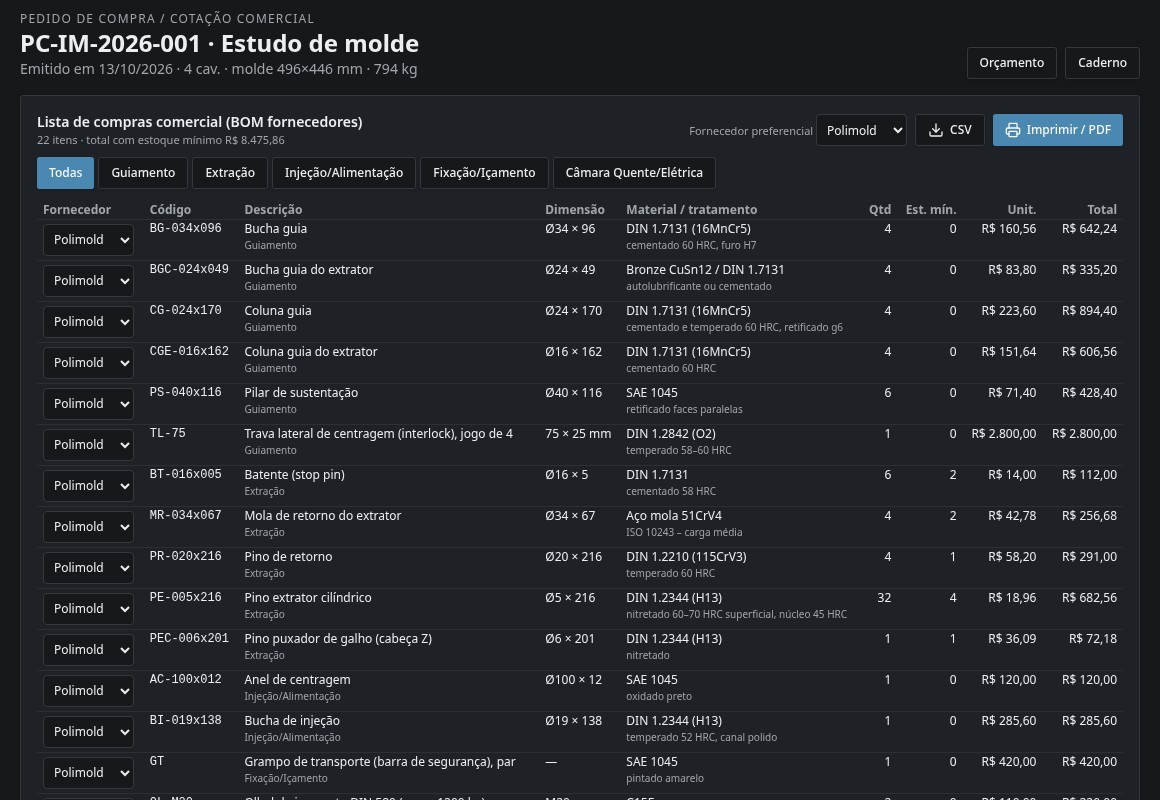Screen dimensions: 1160x800
Task: Open supplier dropdown for Mola de retorno row
Action: coord(88,527)
